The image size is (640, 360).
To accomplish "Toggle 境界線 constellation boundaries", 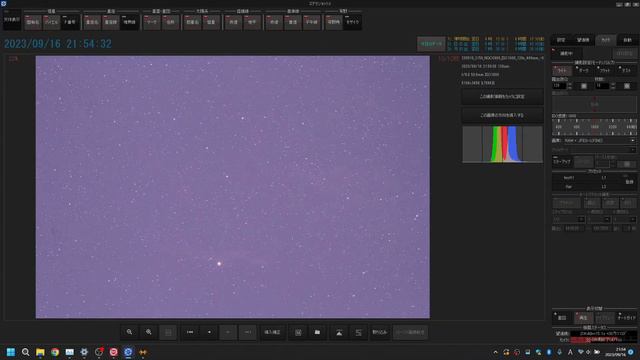I will [130, 22].
